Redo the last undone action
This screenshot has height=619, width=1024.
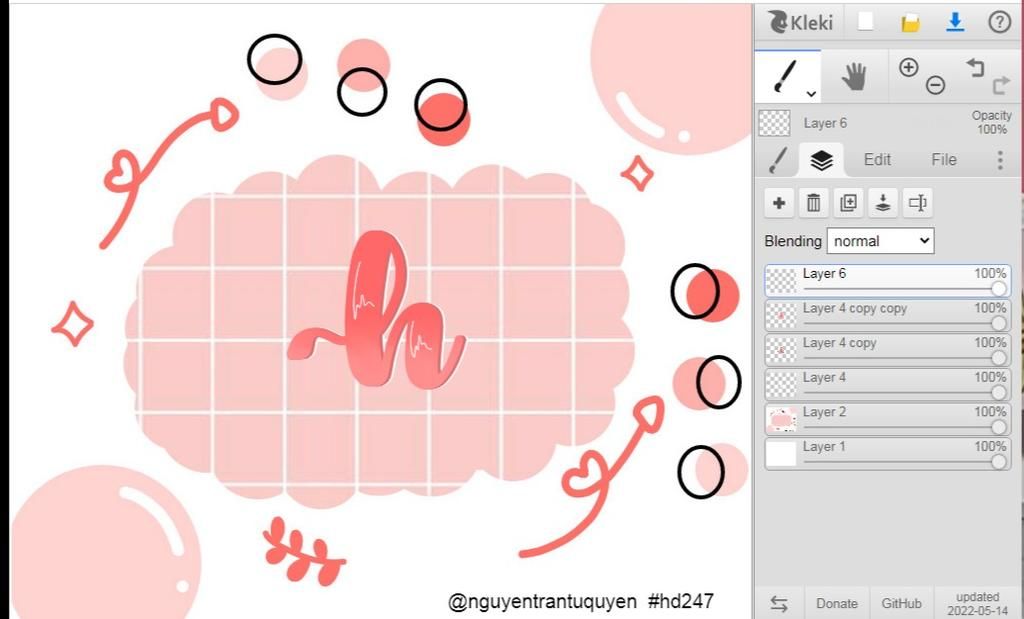[x=1001, y=86]
